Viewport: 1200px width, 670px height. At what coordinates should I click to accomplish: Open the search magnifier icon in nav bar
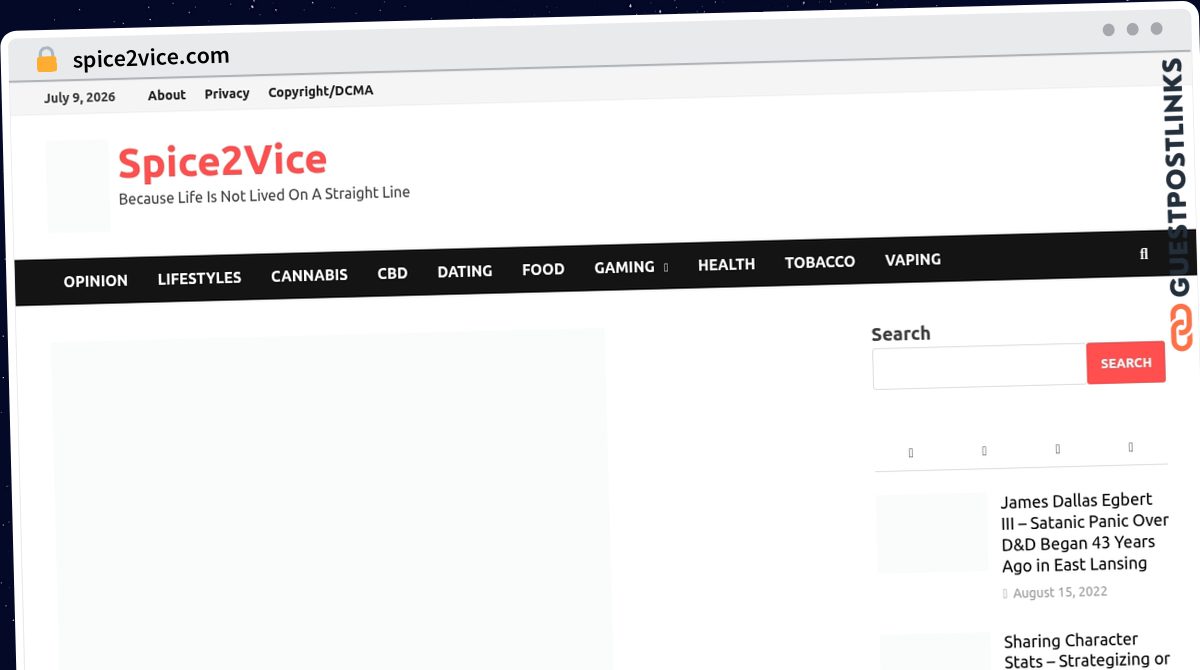pyautogui.click(x=1144, y=254)
